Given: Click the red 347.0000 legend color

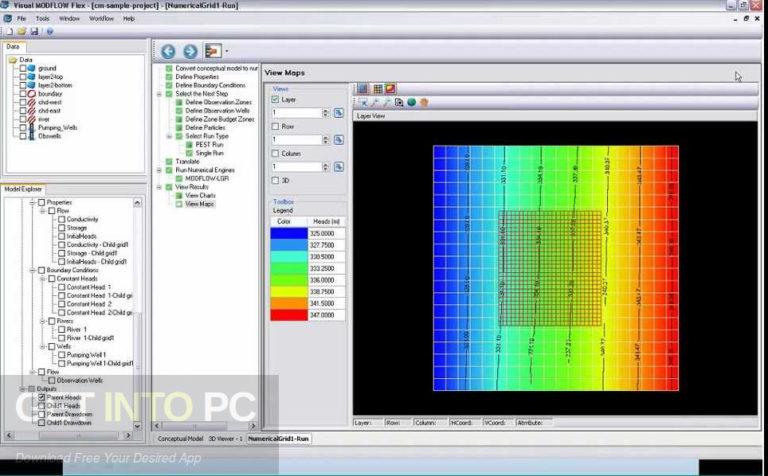Looking at the screenshot, I should pyautogui.click(x=289, y=315).
